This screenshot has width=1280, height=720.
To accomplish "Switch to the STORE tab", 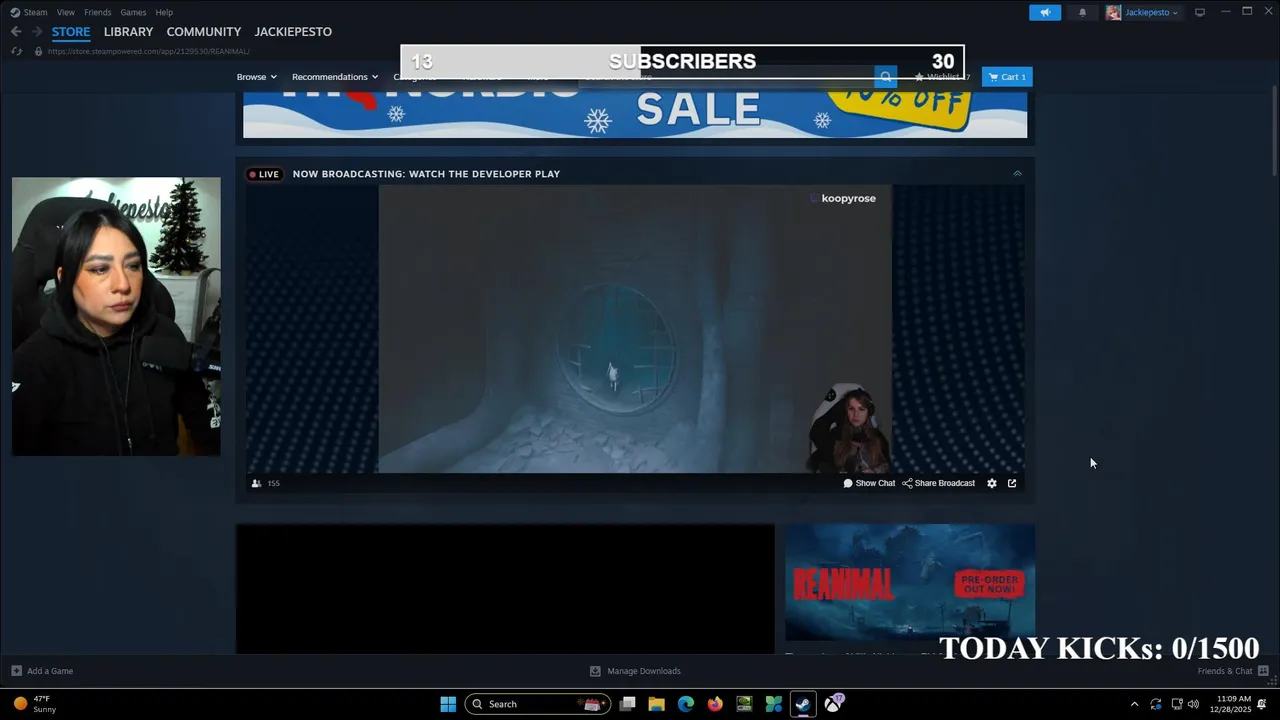I will [71, 32].
